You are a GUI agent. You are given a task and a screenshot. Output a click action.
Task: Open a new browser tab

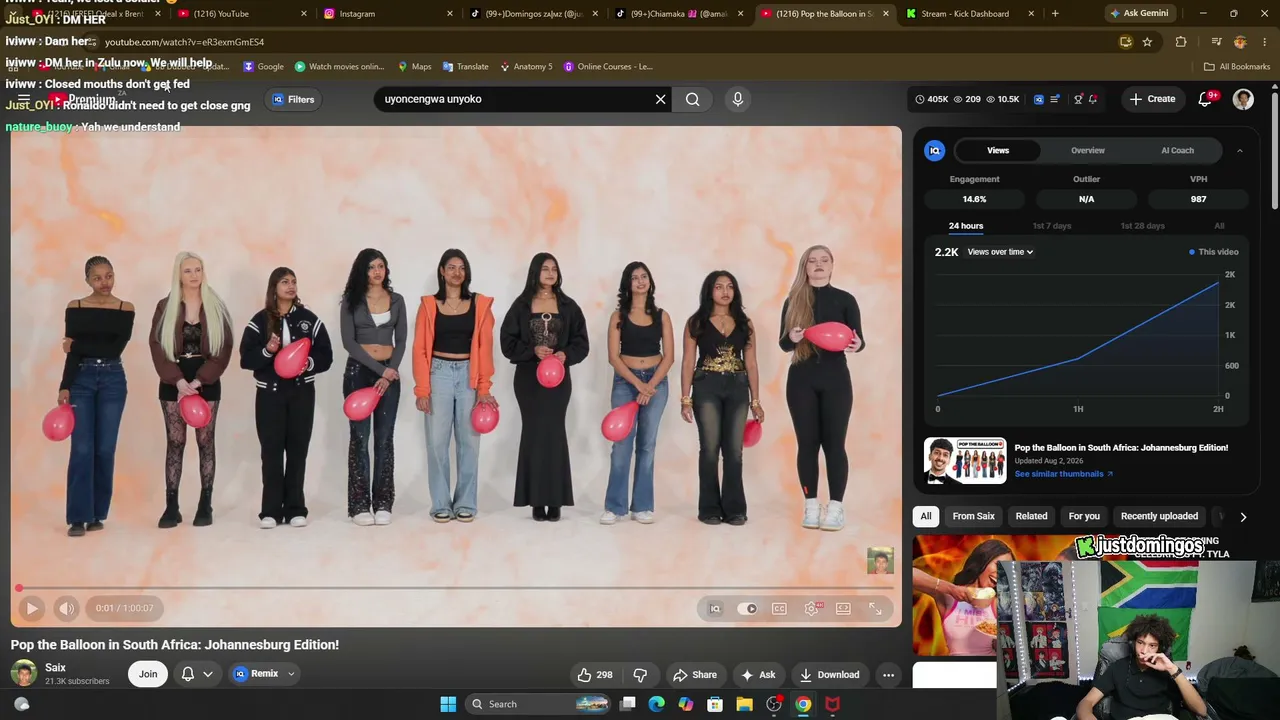point(1055,14)
